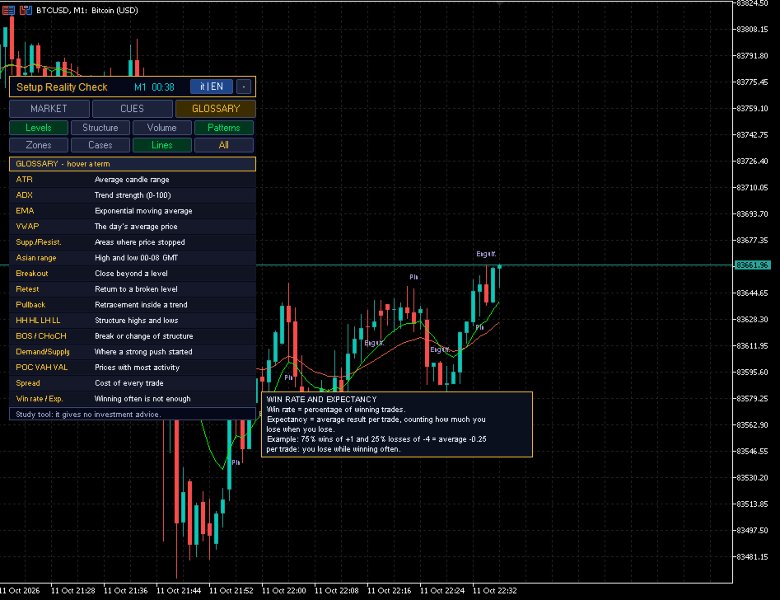Viewport: 780px width, 600px height.
Task: Click the '11 Oct 22:00' time axis label
Action: (x=284, y=591)
